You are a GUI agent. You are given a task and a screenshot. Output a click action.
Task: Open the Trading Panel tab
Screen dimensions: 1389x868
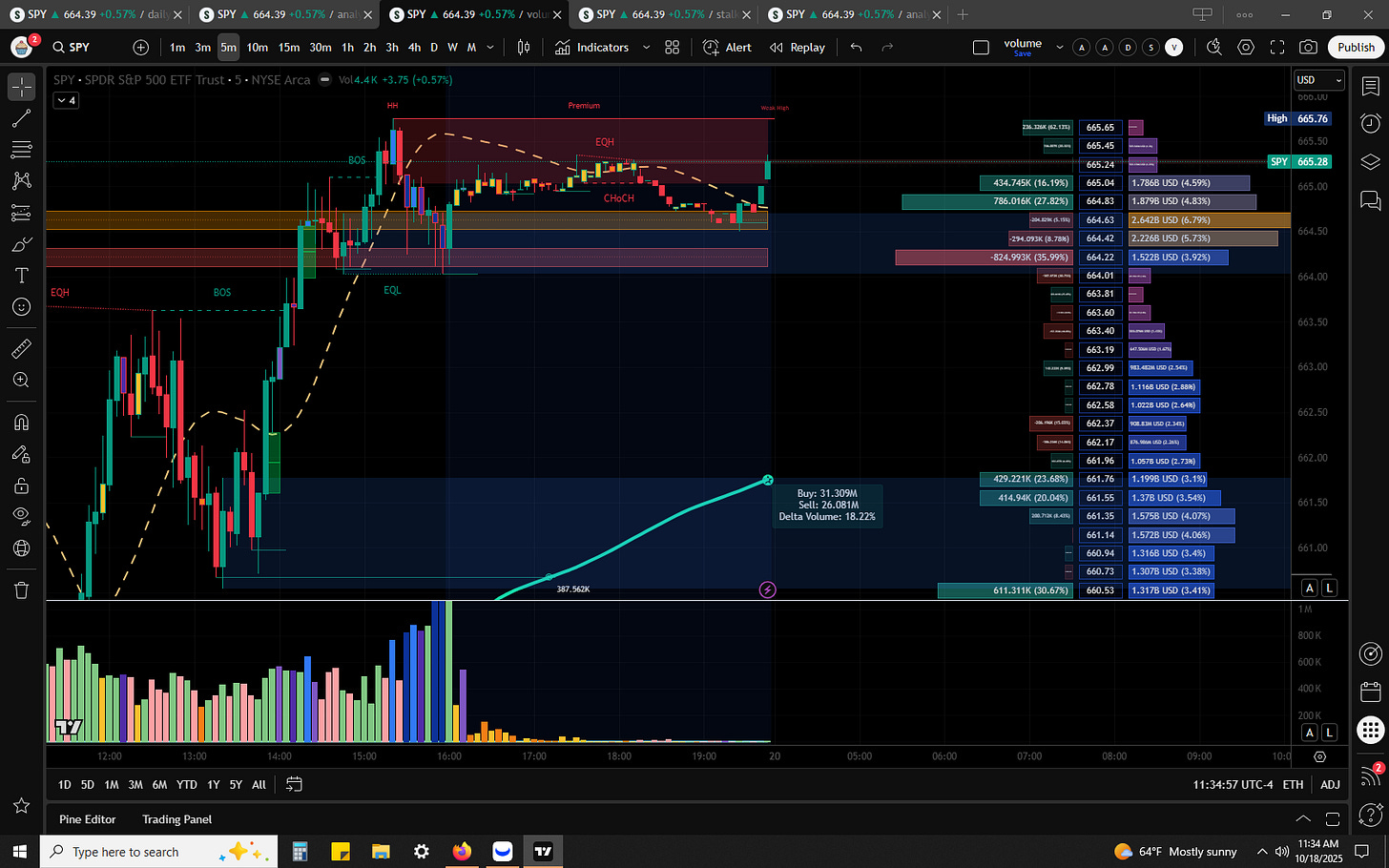(176, 818)
